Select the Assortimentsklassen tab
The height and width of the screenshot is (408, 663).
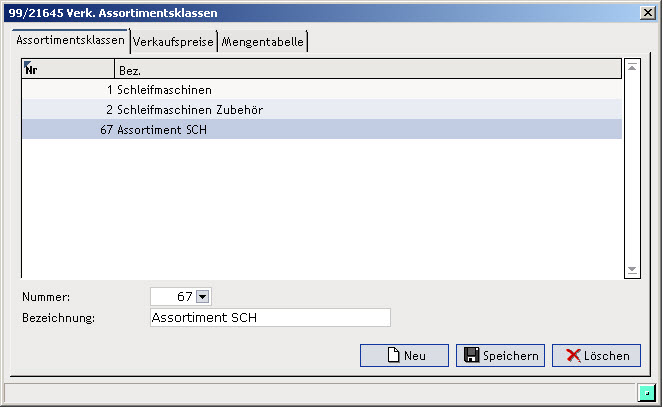point(71,40)
